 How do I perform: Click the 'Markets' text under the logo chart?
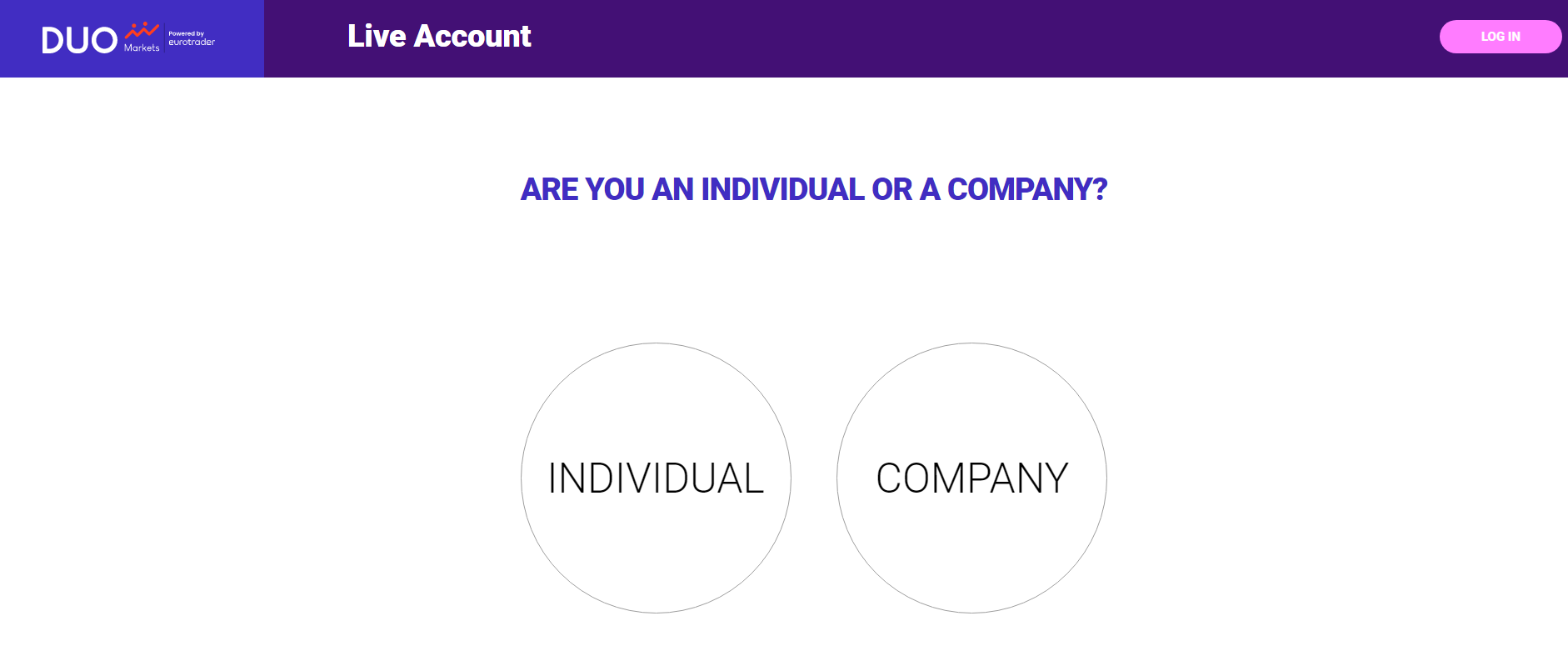(142, 48)
